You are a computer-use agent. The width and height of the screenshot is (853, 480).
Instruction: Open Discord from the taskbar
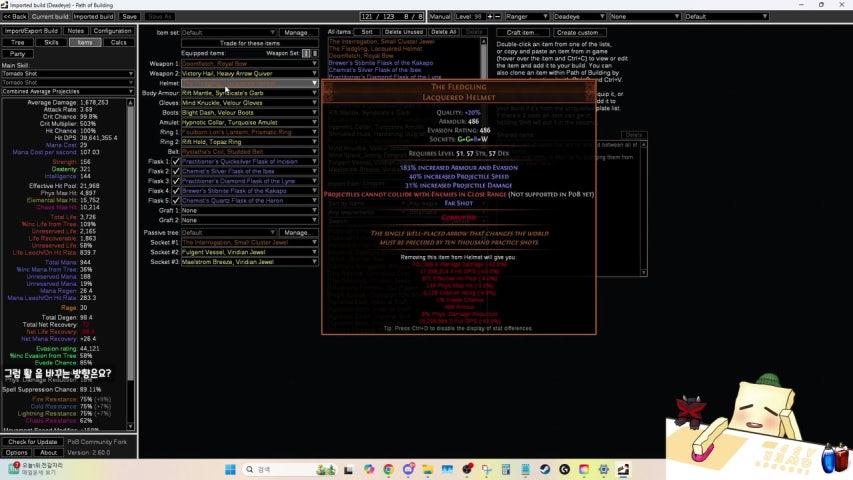point(408,469)
